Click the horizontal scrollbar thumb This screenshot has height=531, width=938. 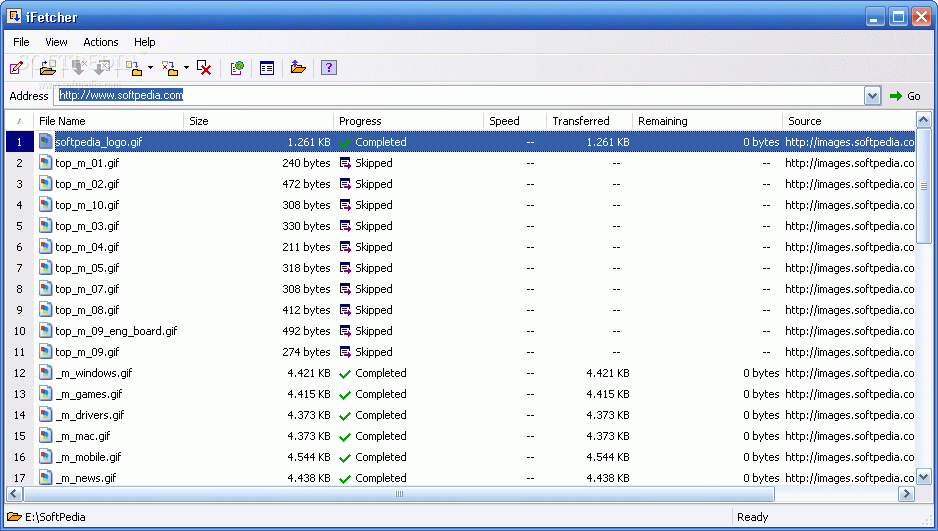[399, 494]
